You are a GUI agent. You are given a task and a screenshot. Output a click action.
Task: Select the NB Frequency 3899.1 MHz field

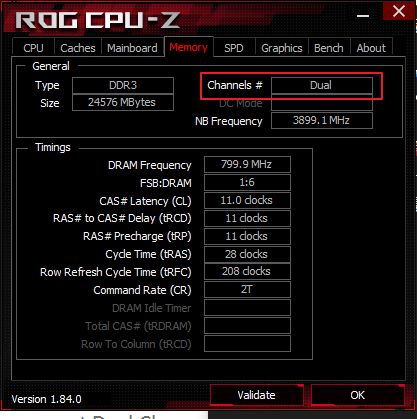[x=322, y=120]
